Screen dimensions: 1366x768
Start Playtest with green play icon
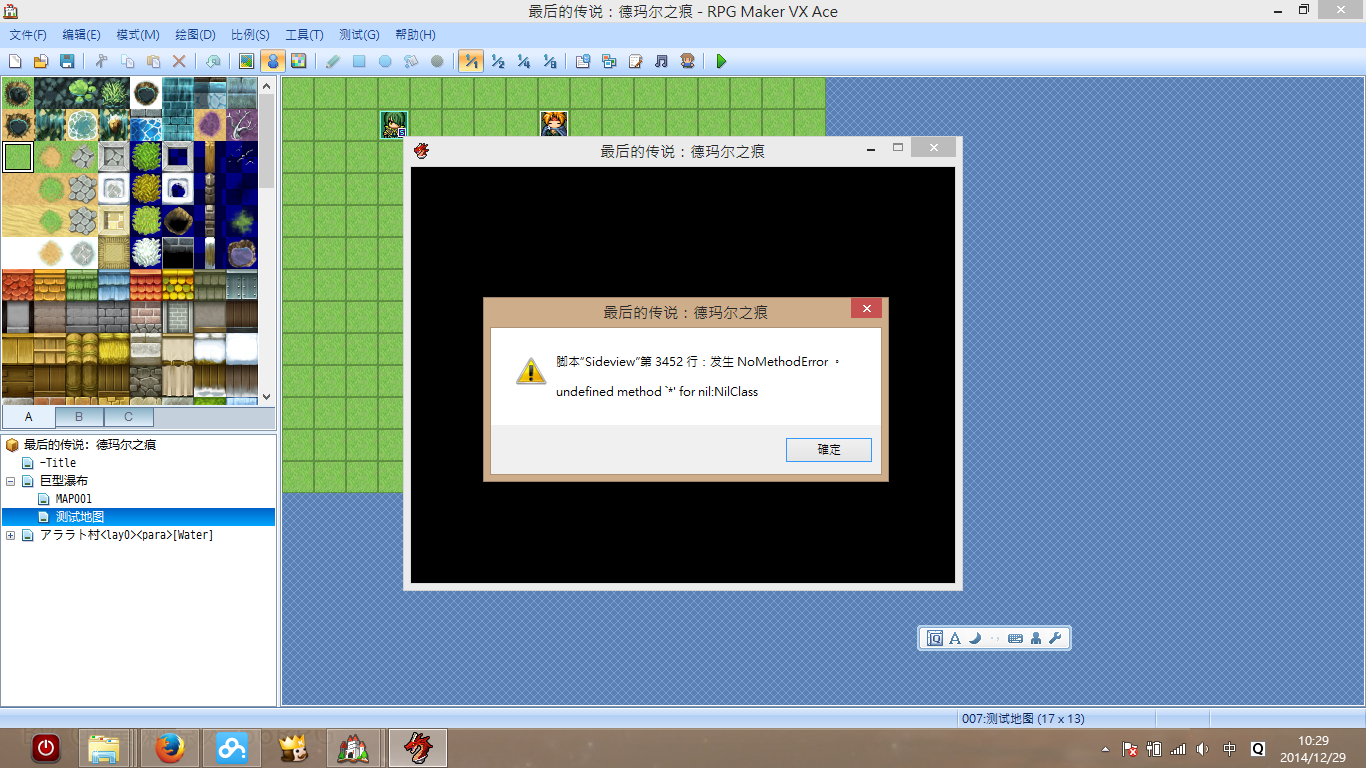(x=721, y=61)
